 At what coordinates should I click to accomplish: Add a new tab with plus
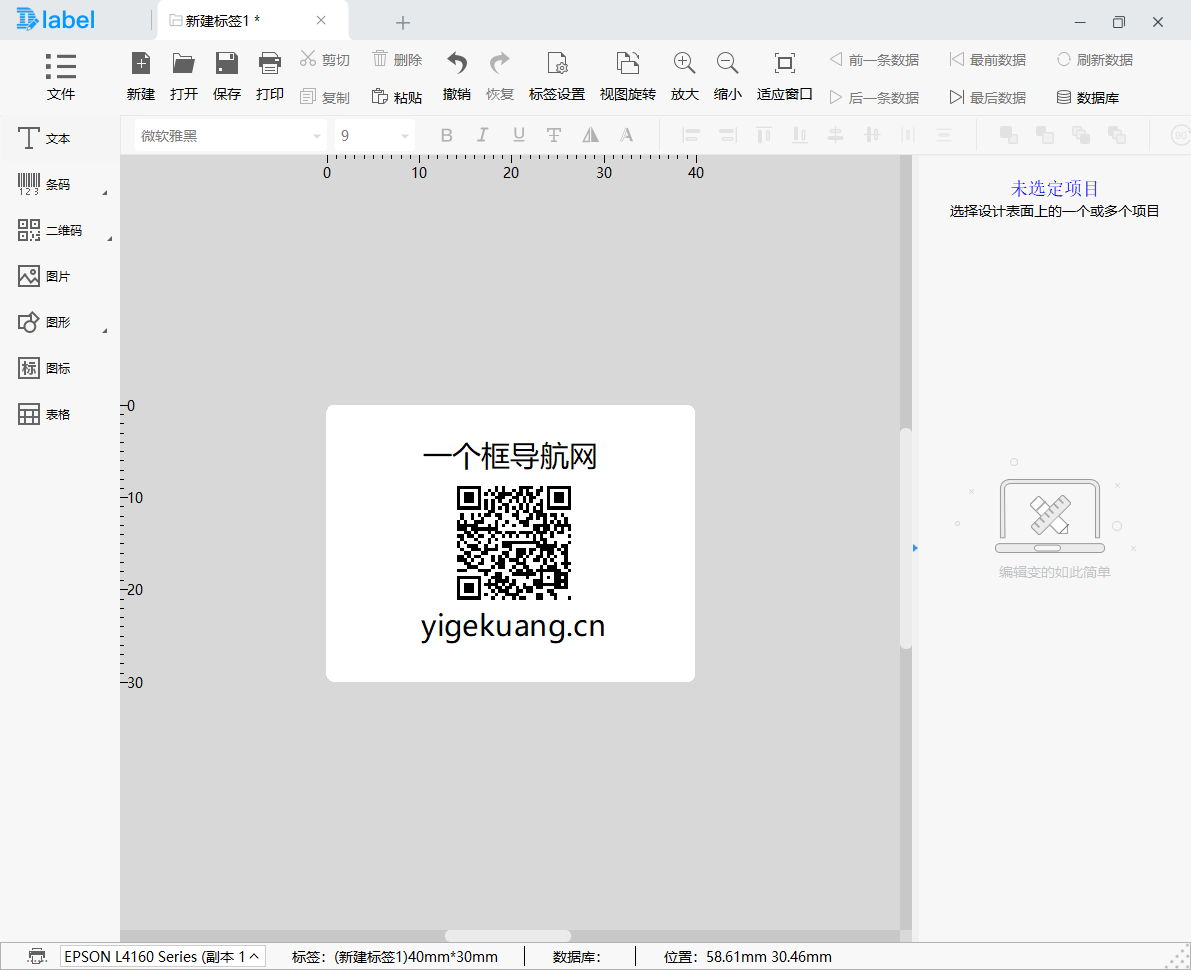click(403, 23)
